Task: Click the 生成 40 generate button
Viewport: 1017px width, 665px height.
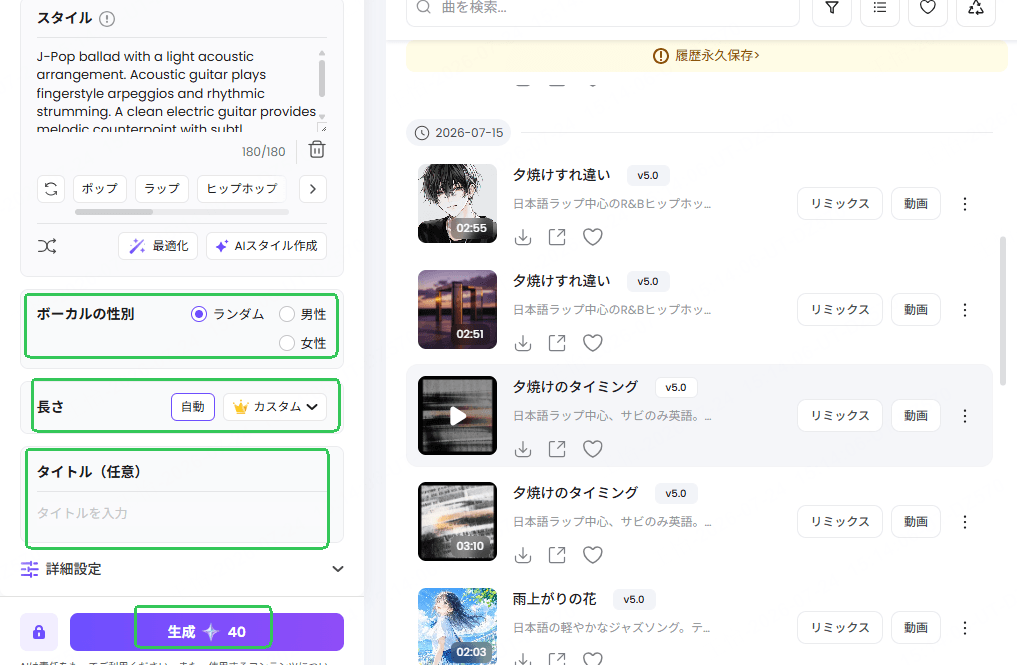Action: pyautogui.click(x=207, y=632)
